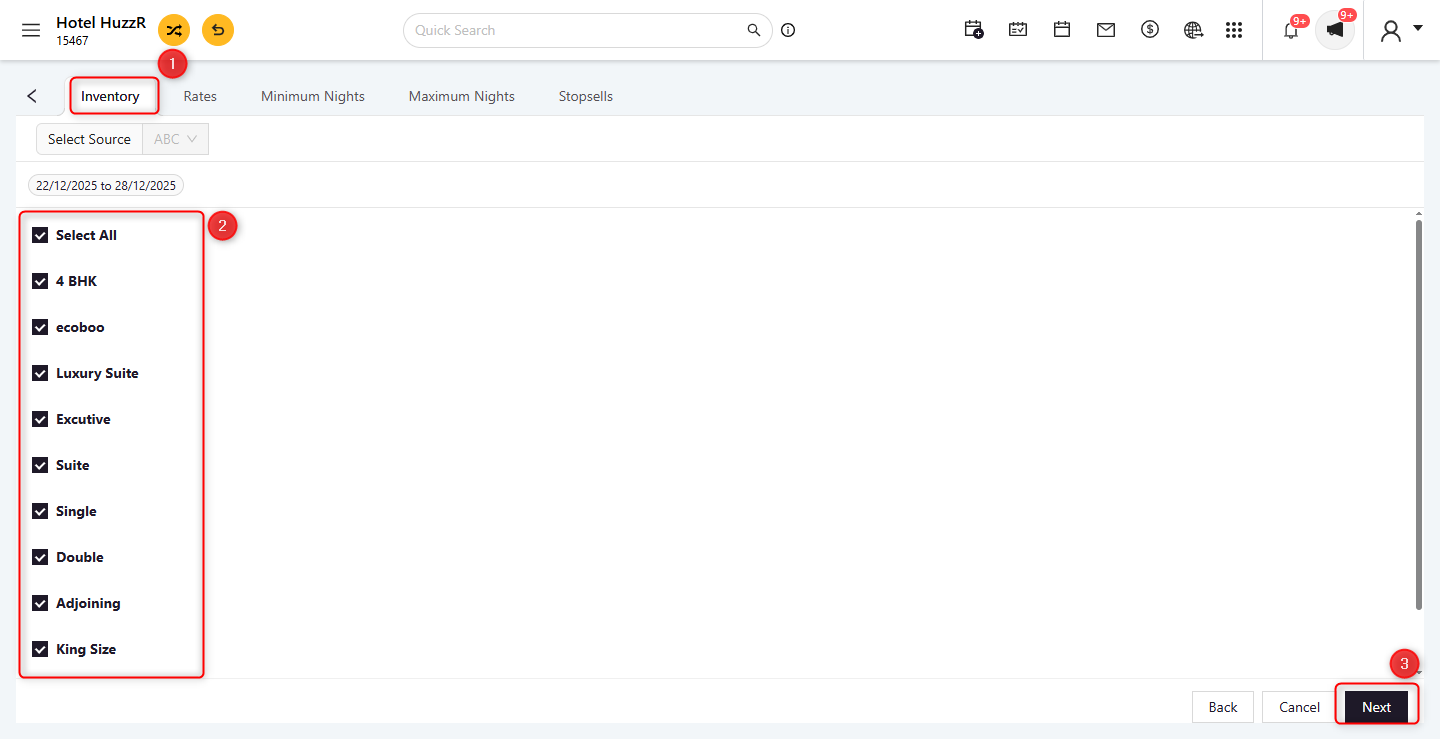Click the Back button
Viewport: 1440px width, 739px height.
pos(1223,707)
